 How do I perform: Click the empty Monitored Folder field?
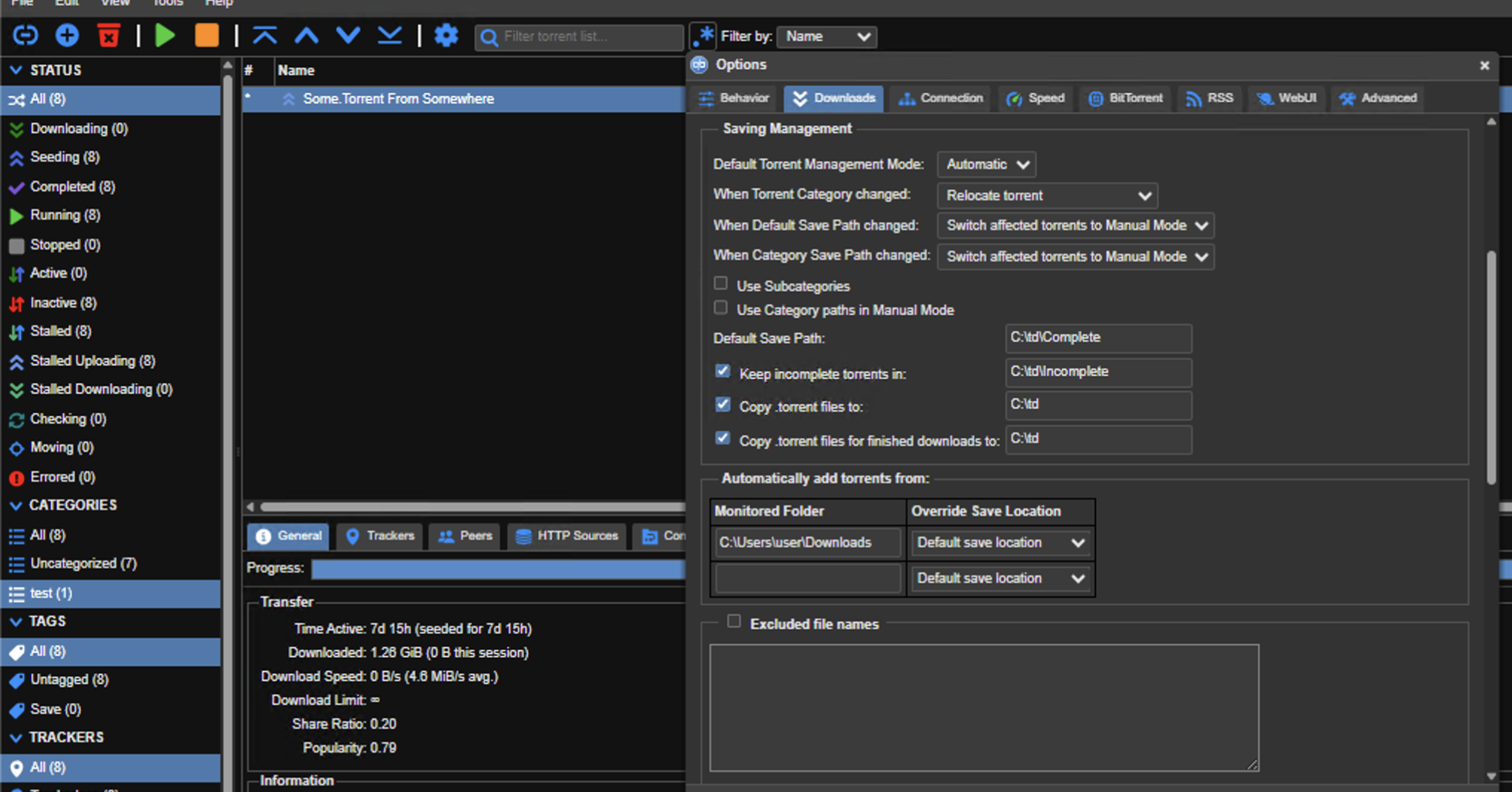point(808,578)
